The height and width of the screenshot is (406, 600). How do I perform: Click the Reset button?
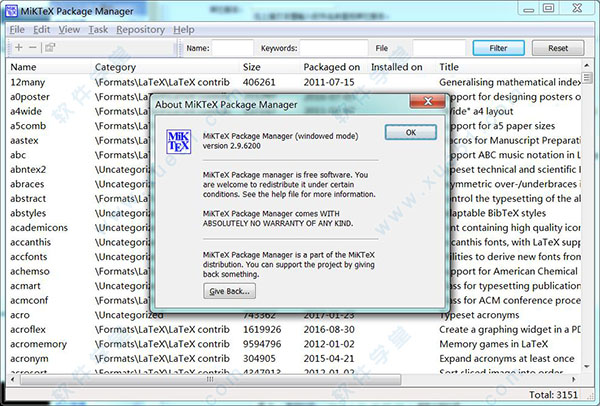[558, 48]
